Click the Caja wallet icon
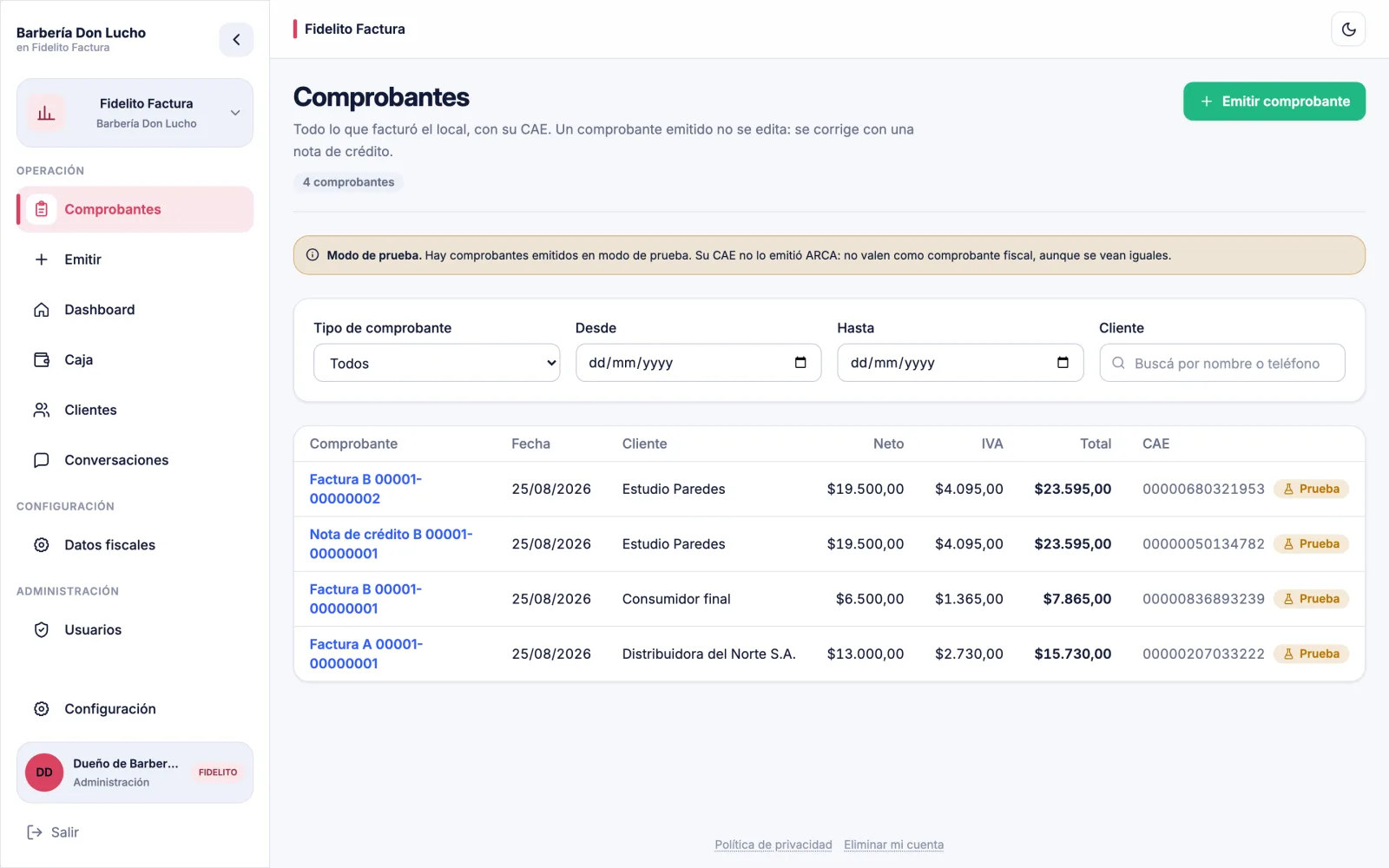Viewport: 1389px width, 868px height. coord(42,360)
